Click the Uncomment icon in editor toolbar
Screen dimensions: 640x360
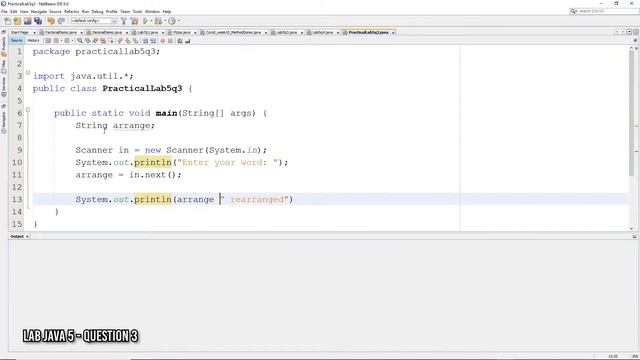187,41
